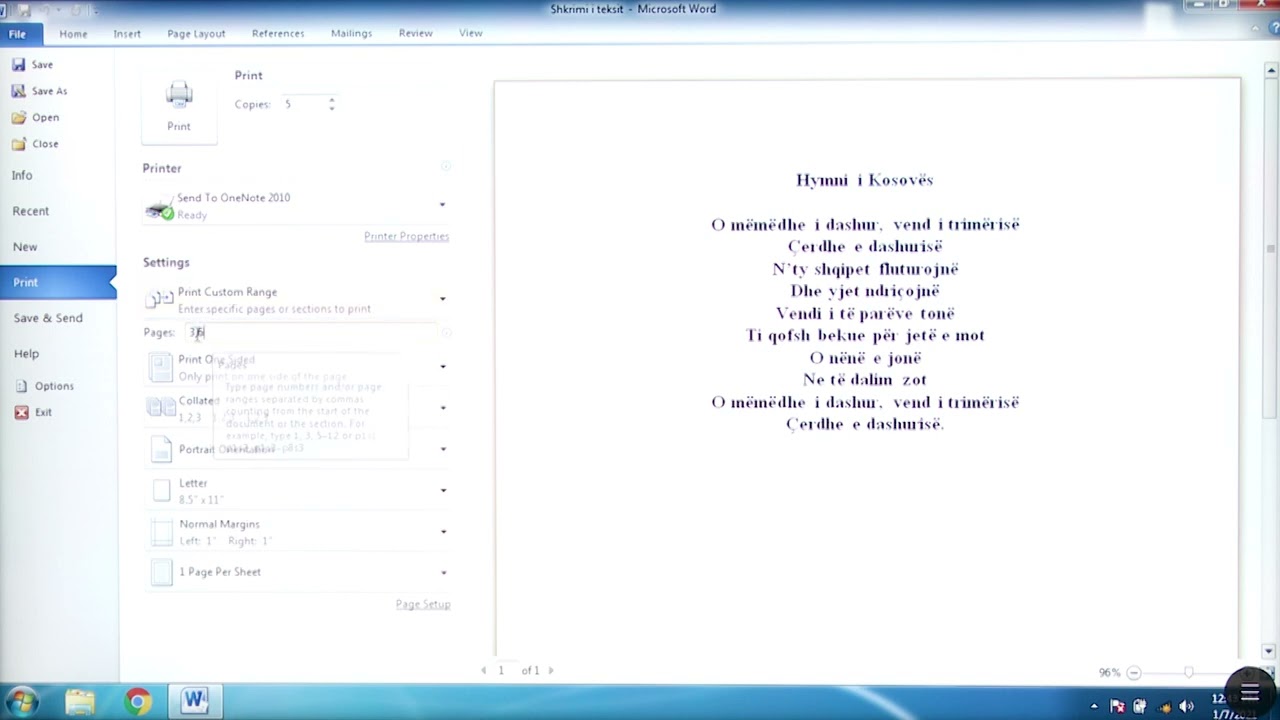The image size is (1280, 720).
Task: Click the Redo icon in the title bar
Action: tap(78, 10)
